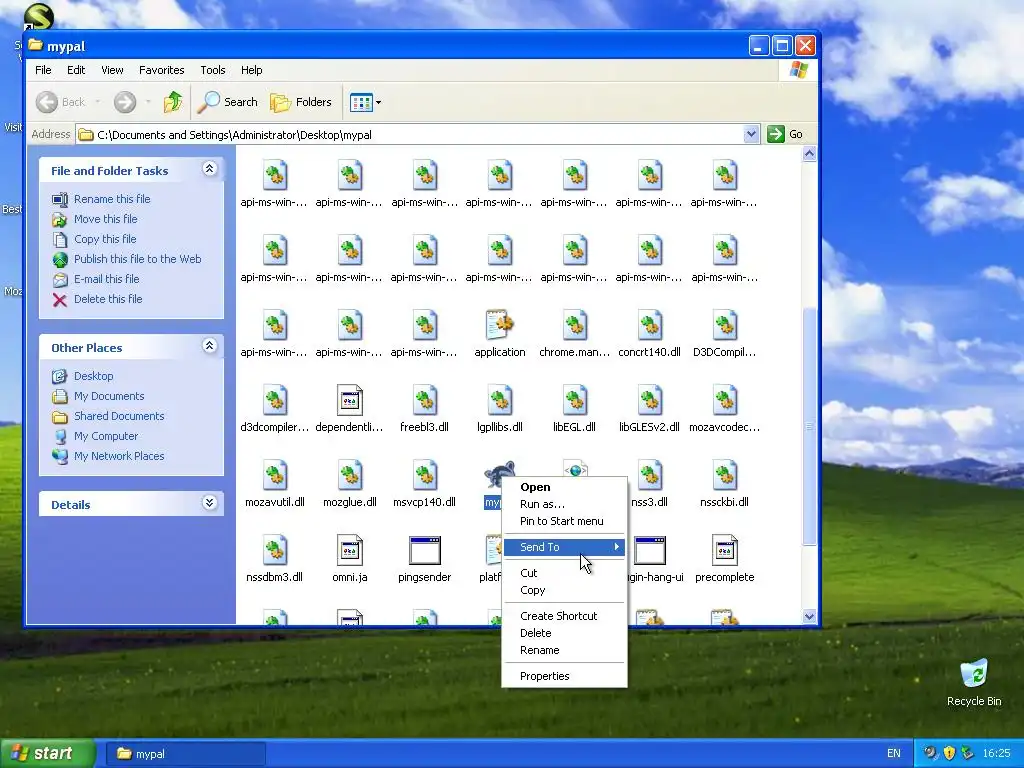Image resolution: width=1024 pixels, height=768 pixels.
Task: Select the mozavutil.dll file icon
Action: [275, 475]
